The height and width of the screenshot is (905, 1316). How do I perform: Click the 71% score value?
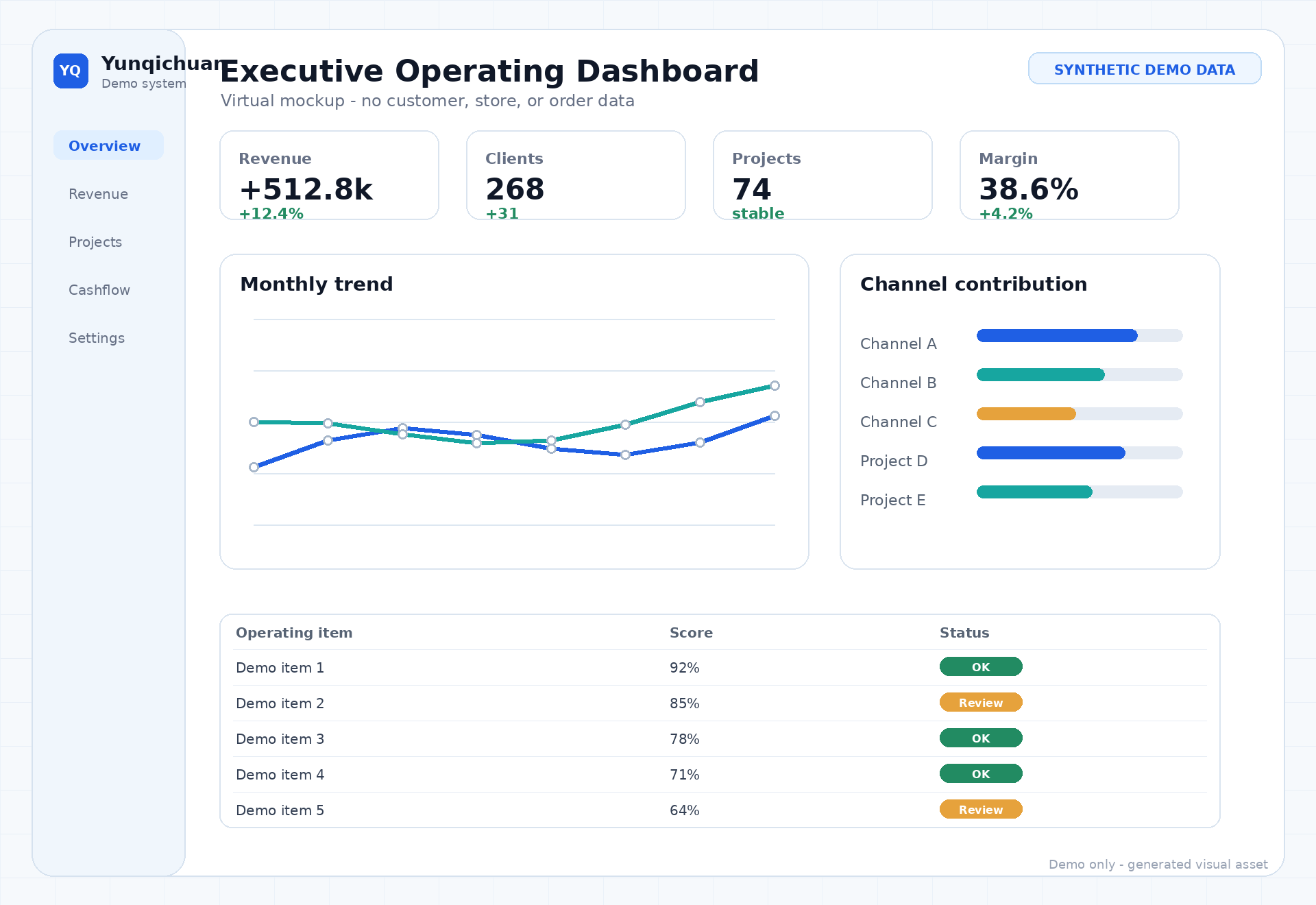point(684,775)
